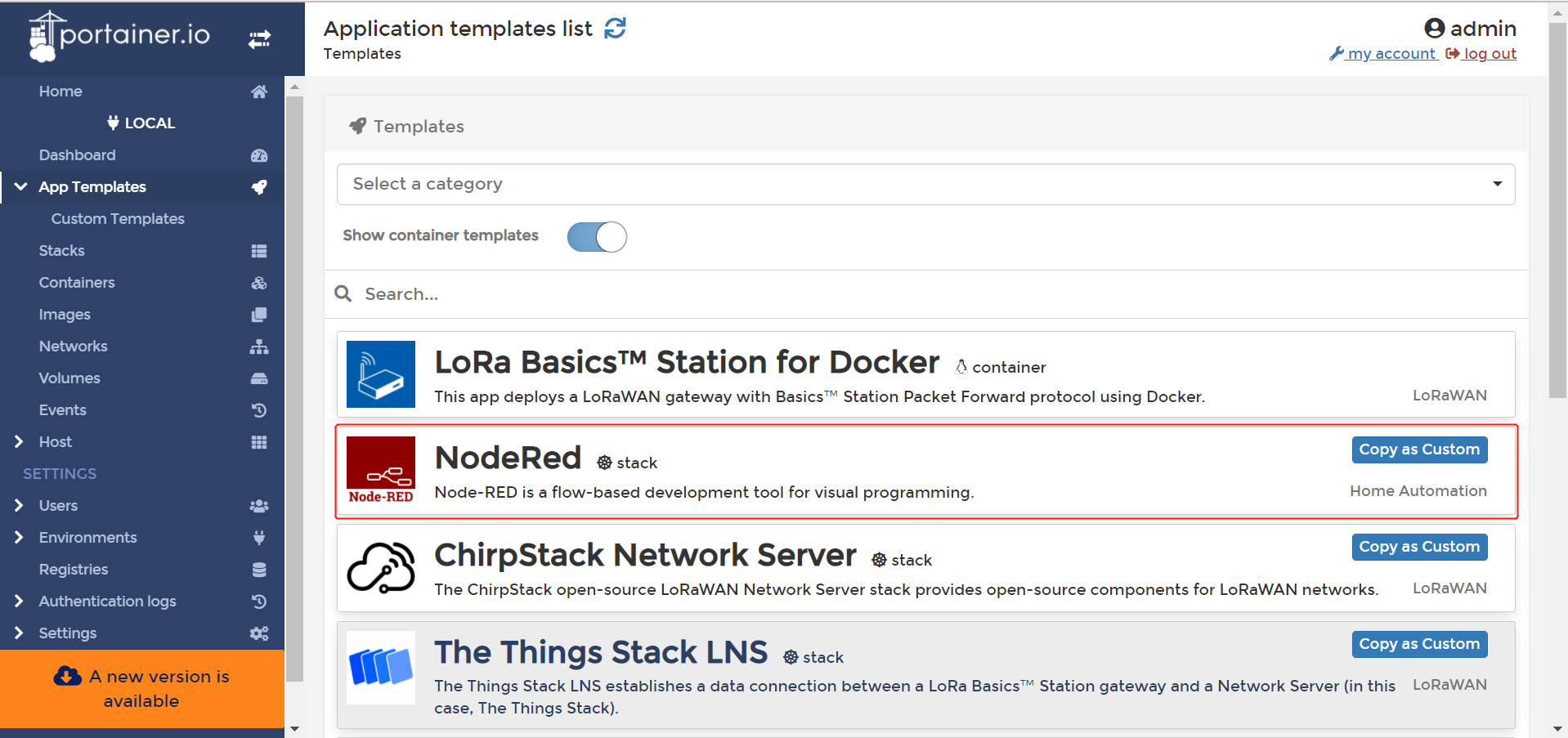Click the sidebar vertical scrollbar

[x=294, y=388]
